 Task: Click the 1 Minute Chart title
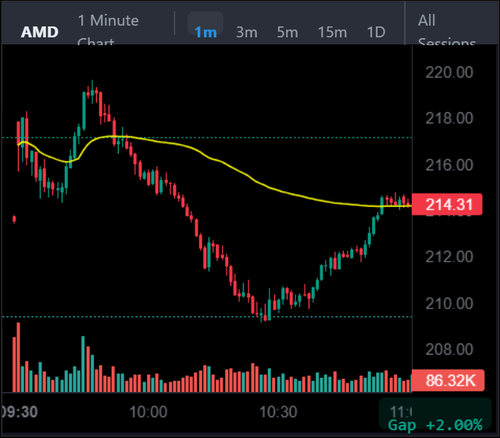(x=108, y=29)
